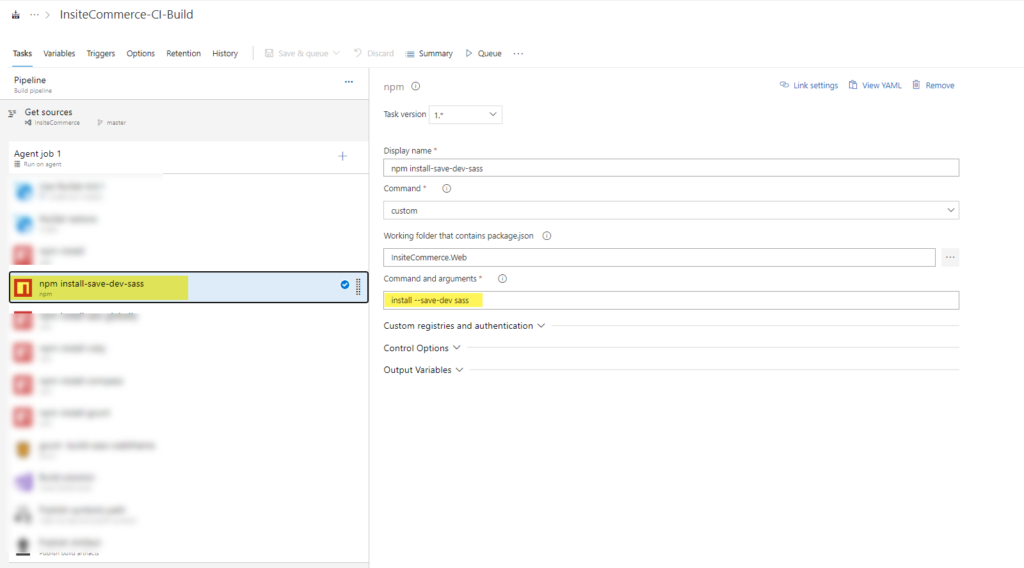Image resolution: width=1024 pixels, height=568 pixels.
Task: Expand the breadcrumb ellipsis at top
Action: [34, 14]
